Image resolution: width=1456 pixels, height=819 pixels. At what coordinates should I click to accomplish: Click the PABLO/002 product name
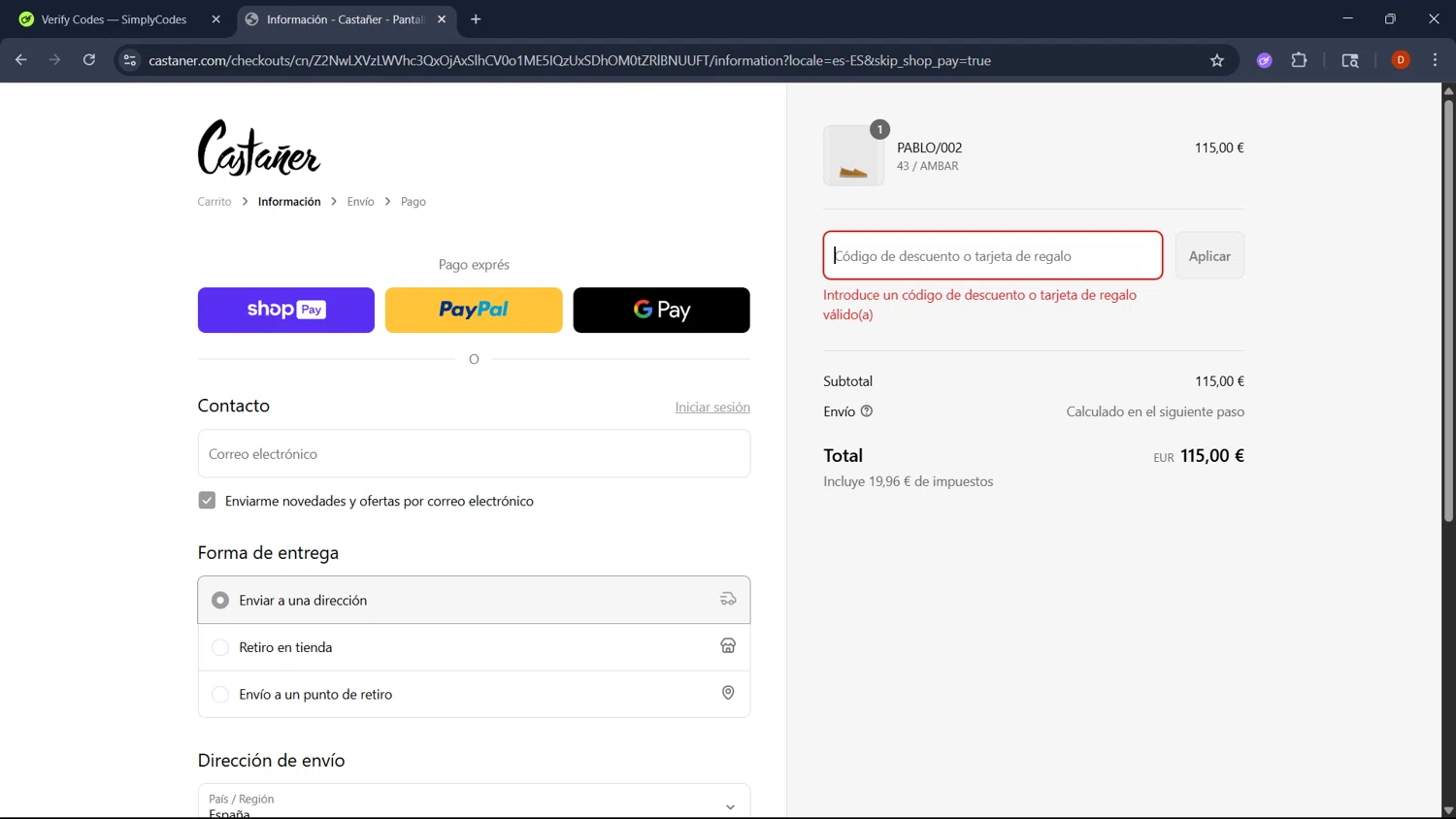coord(930,147)
